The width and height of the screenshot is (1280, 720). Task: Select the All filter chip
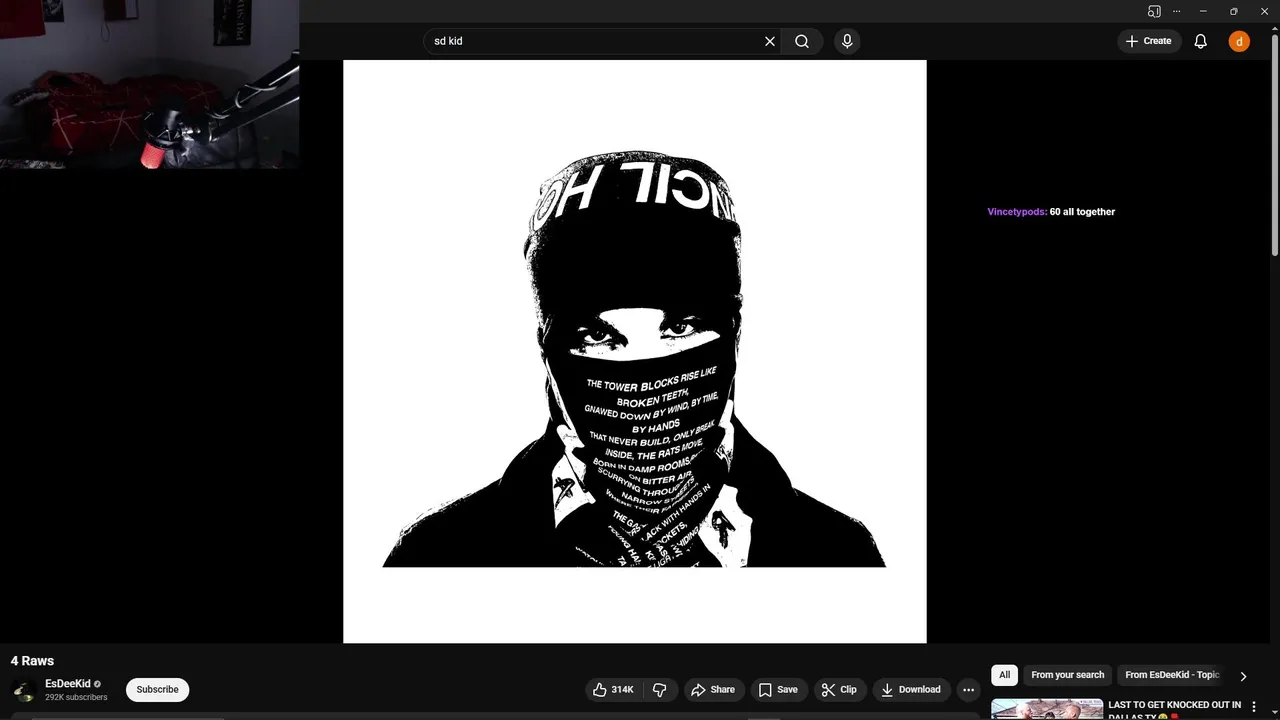pyautogui.click(x=1004, y=675)
